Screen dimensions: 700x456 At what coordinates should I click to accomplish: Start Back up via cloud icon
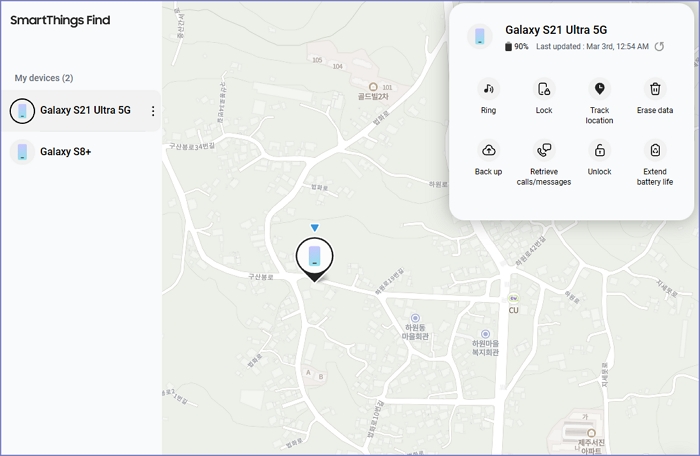pyautogui.click(x=488, y=151)
